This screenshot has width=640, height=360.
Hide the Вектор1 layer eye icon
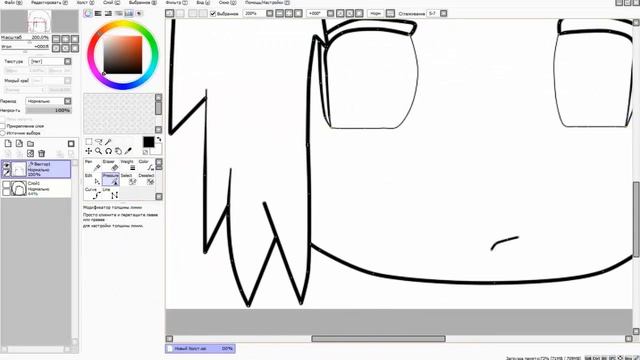pyautogui.click(x=6, y=165)
